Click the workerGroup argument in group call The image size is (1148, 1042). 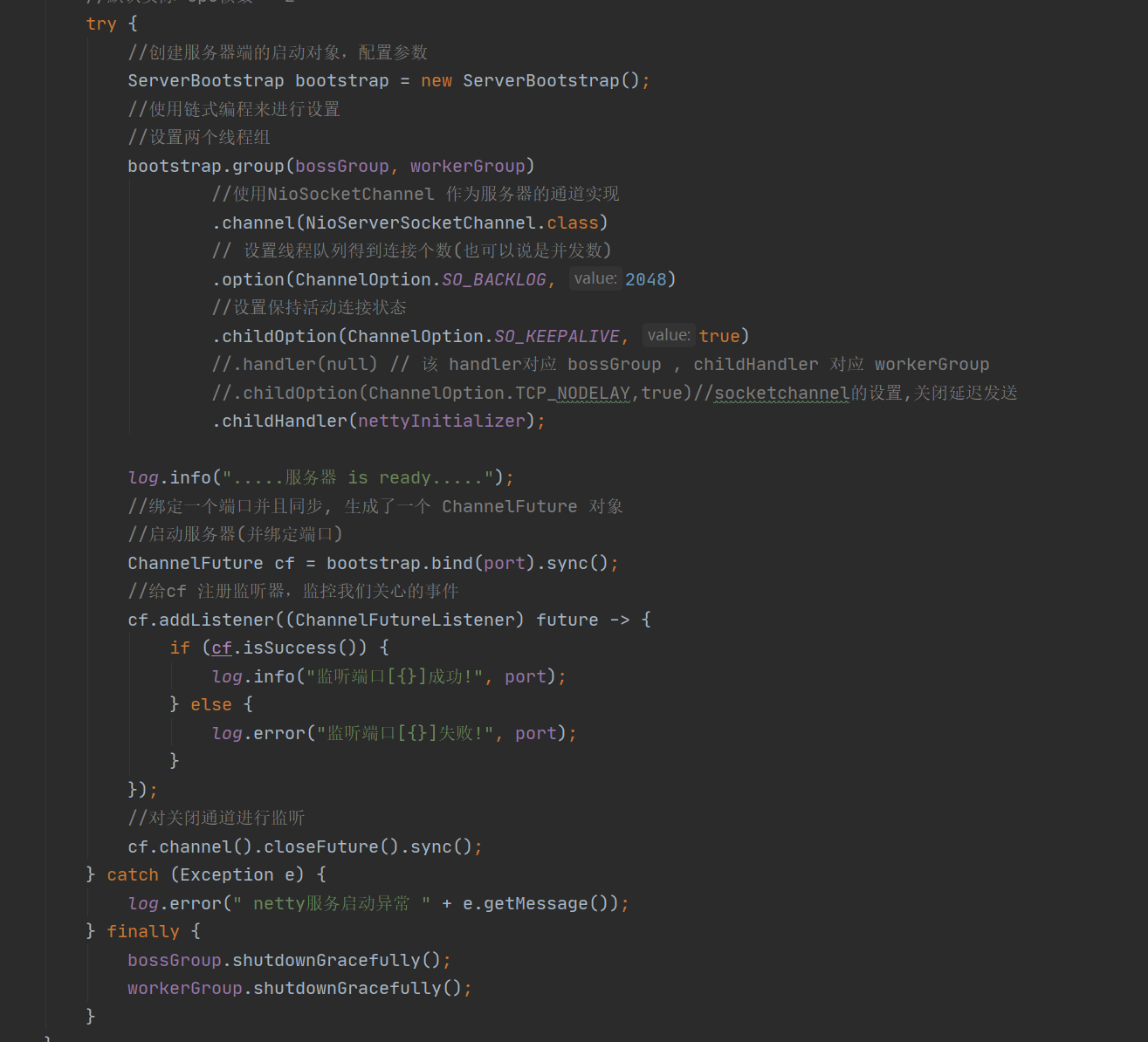pyautogui.click(x=468, y=166)
